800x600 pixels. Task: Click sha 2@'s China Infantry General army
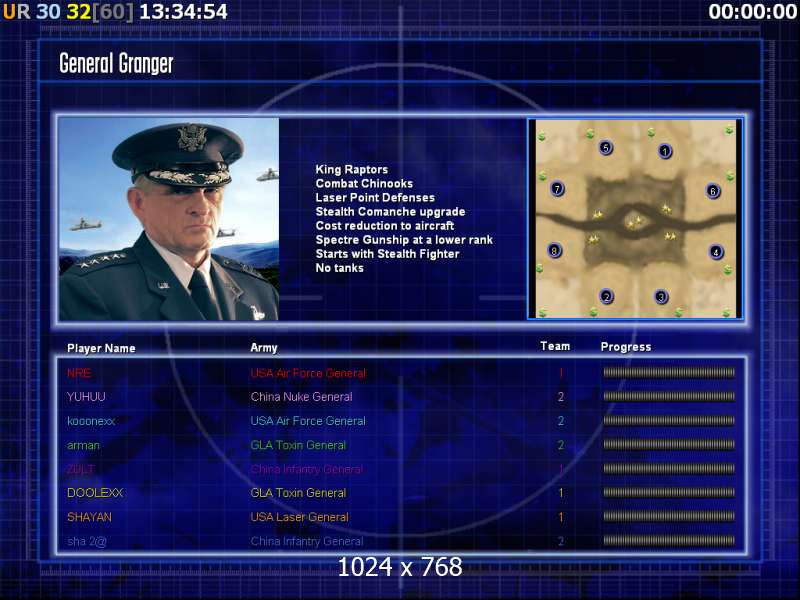click(x=307, y=541)
